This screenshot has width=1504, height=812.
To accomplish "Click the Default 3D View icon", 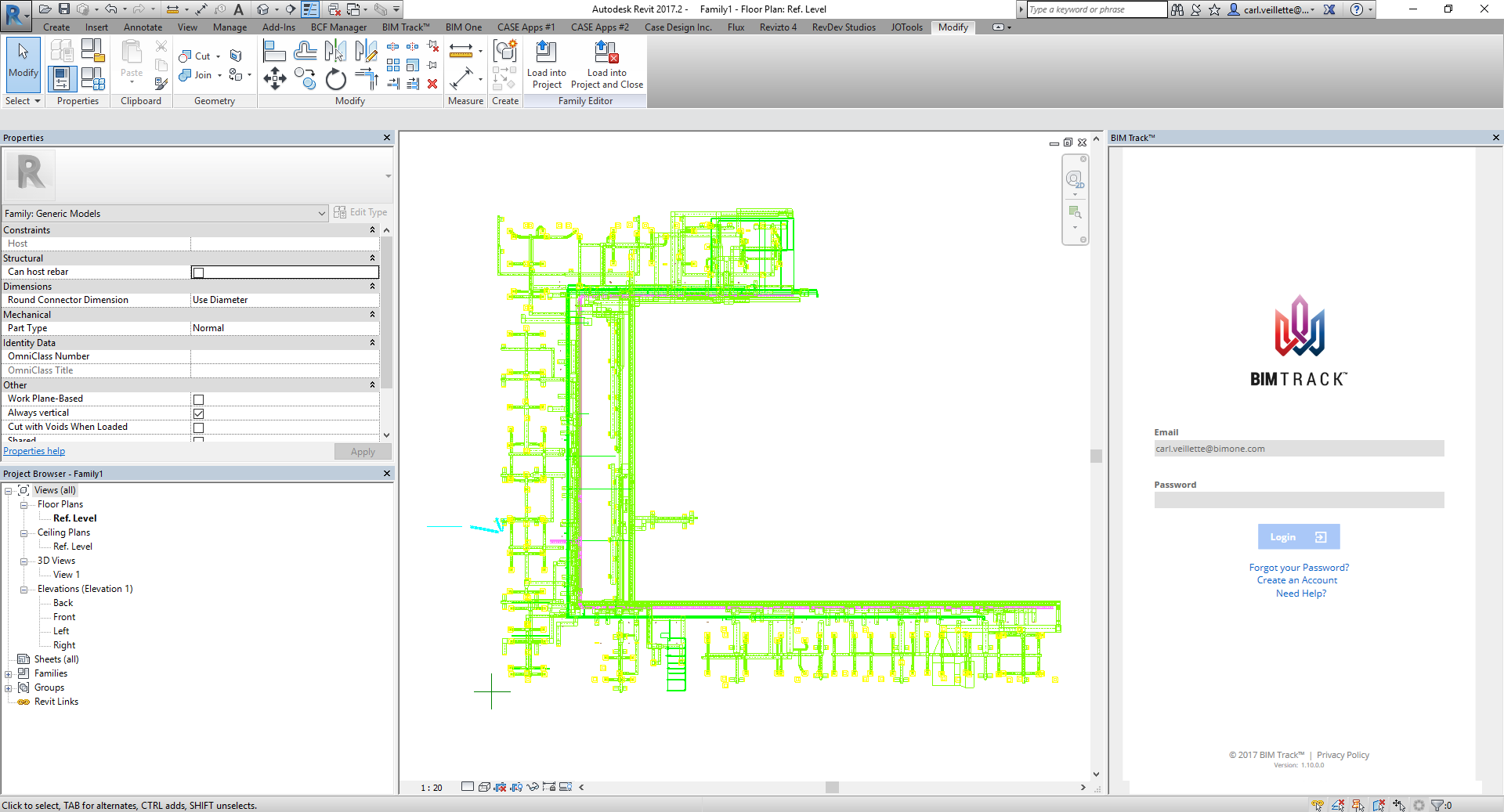I will [x=263, y=9].
